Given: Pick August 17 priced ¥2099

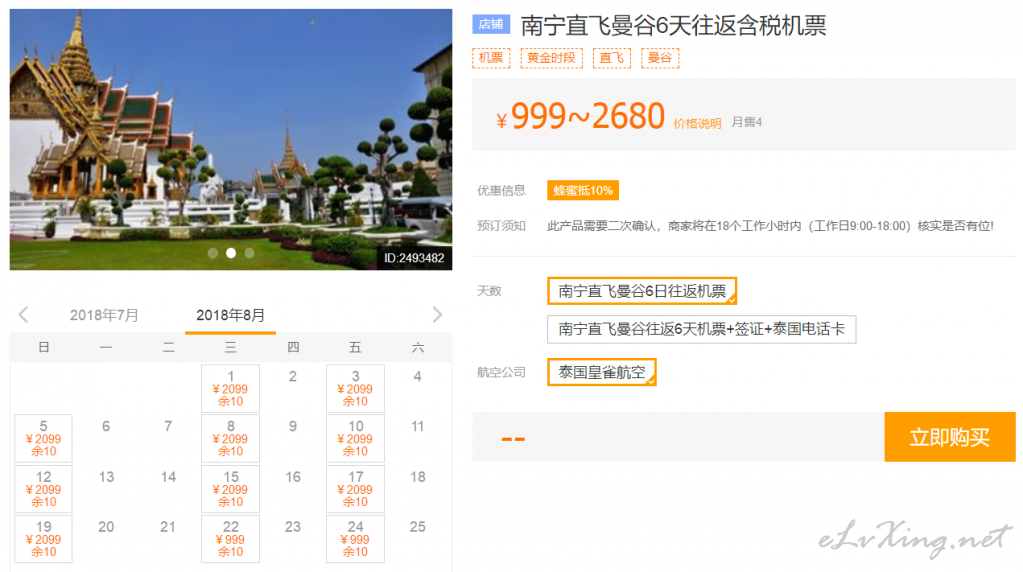Looking at the screenshot, I should coord(355,489).
